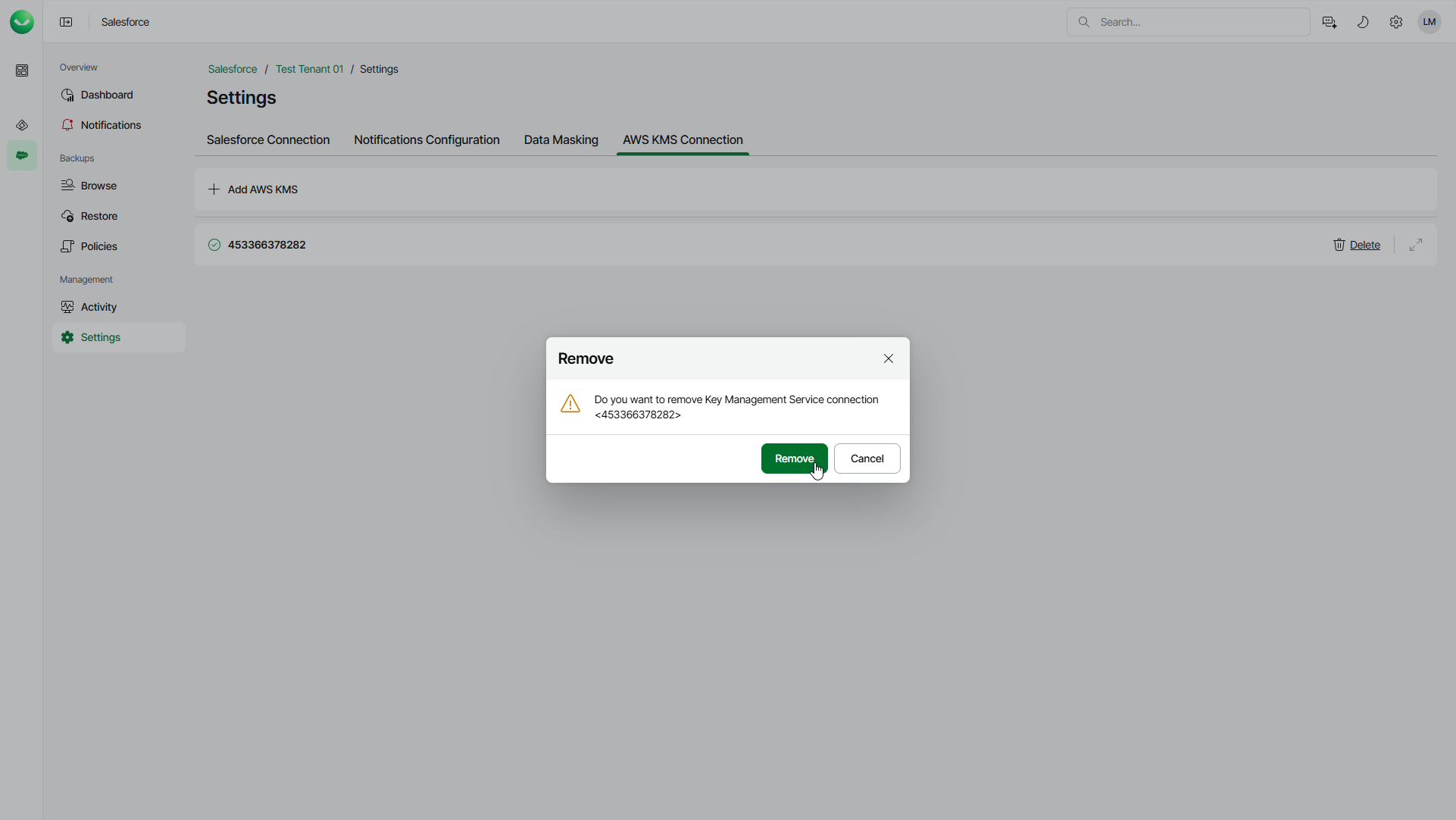This screenshot has height=820, width=1456.
Task: Open the LM user avatar menu
Action: 1429,22
